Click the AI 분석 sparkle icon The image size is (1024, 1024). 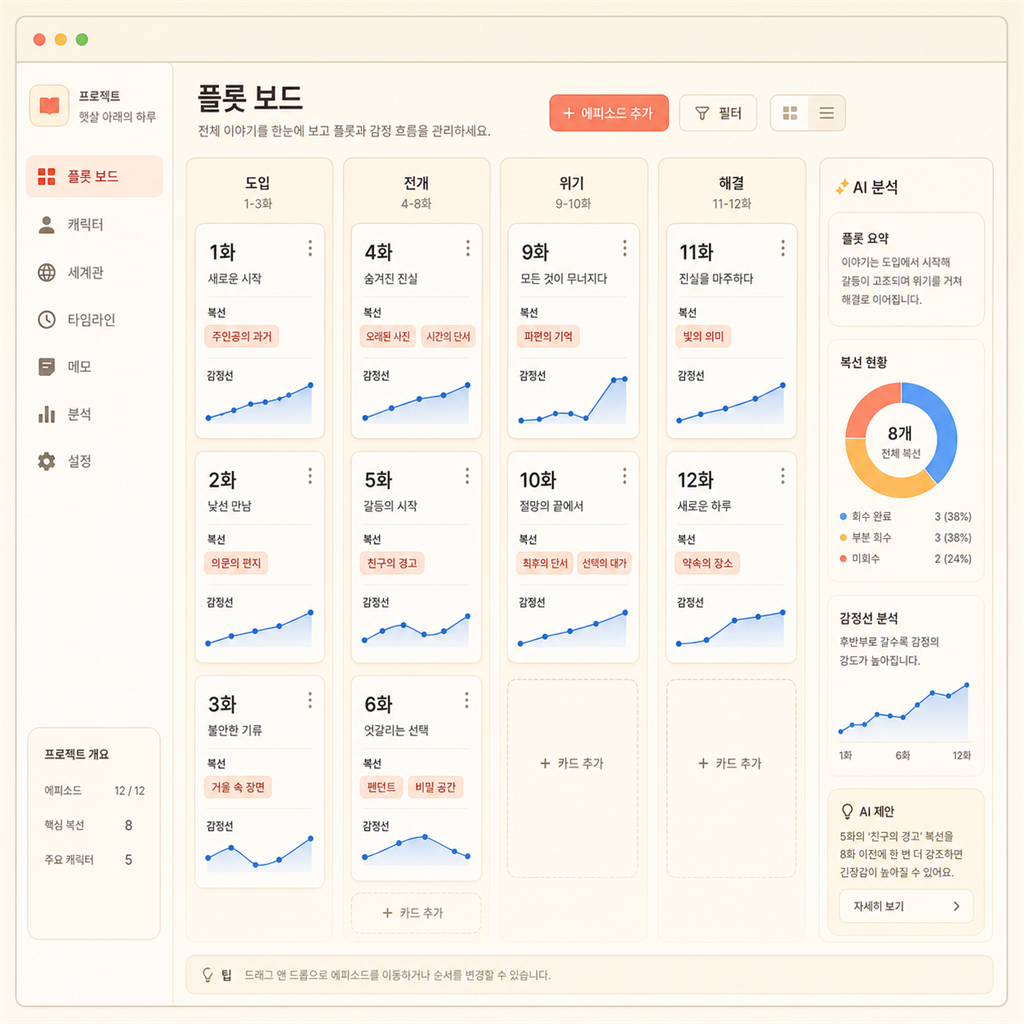pos(842,187)
